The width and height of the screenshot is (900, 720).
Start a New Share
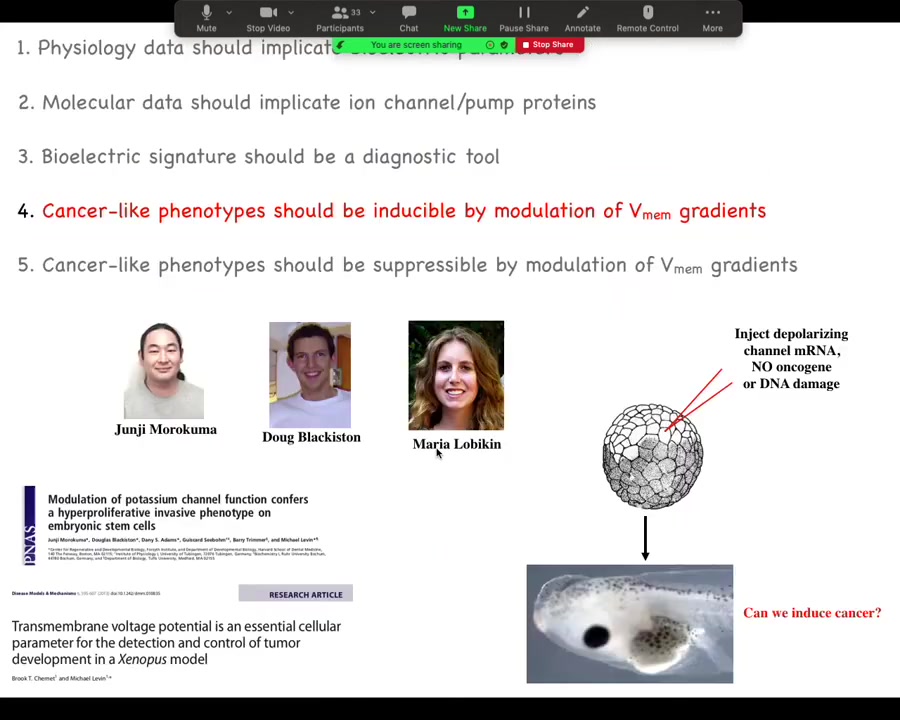pyautogui.click(x=465, y=18)
